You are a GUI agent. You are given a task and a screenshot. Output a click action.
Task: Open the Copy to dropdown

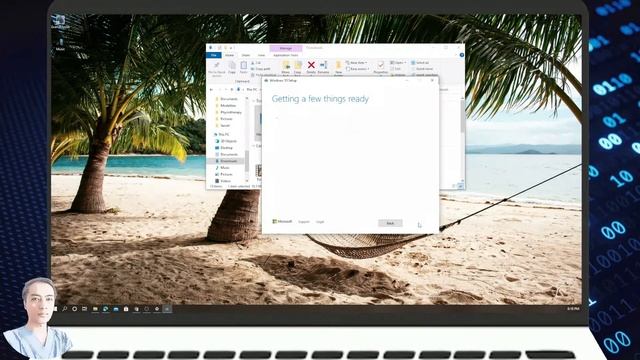tap(298, 68)
